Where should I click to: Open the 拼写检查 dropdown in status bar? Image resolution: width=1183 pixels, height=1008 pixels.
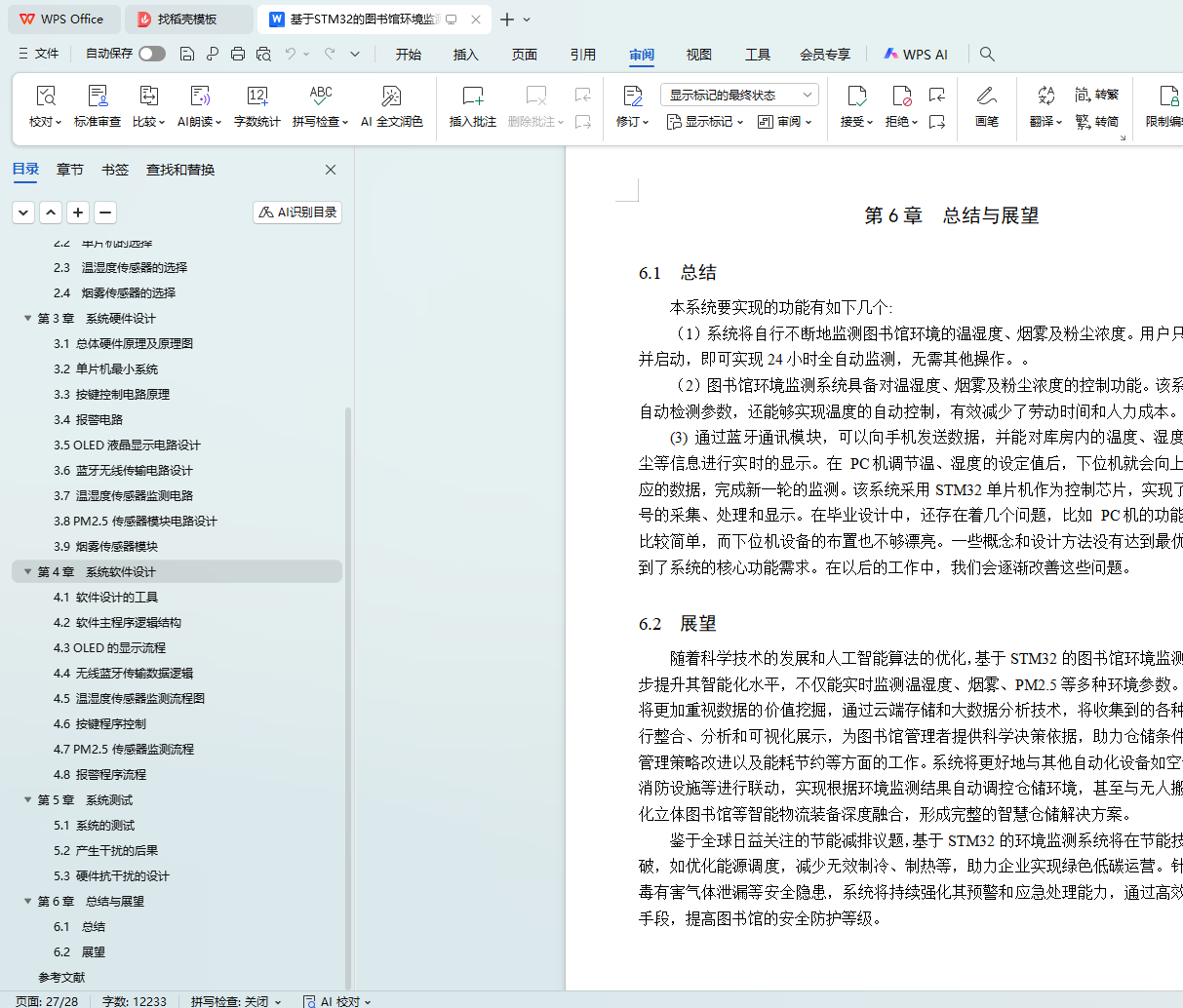pyautogui.click(x=235, y=1001)
